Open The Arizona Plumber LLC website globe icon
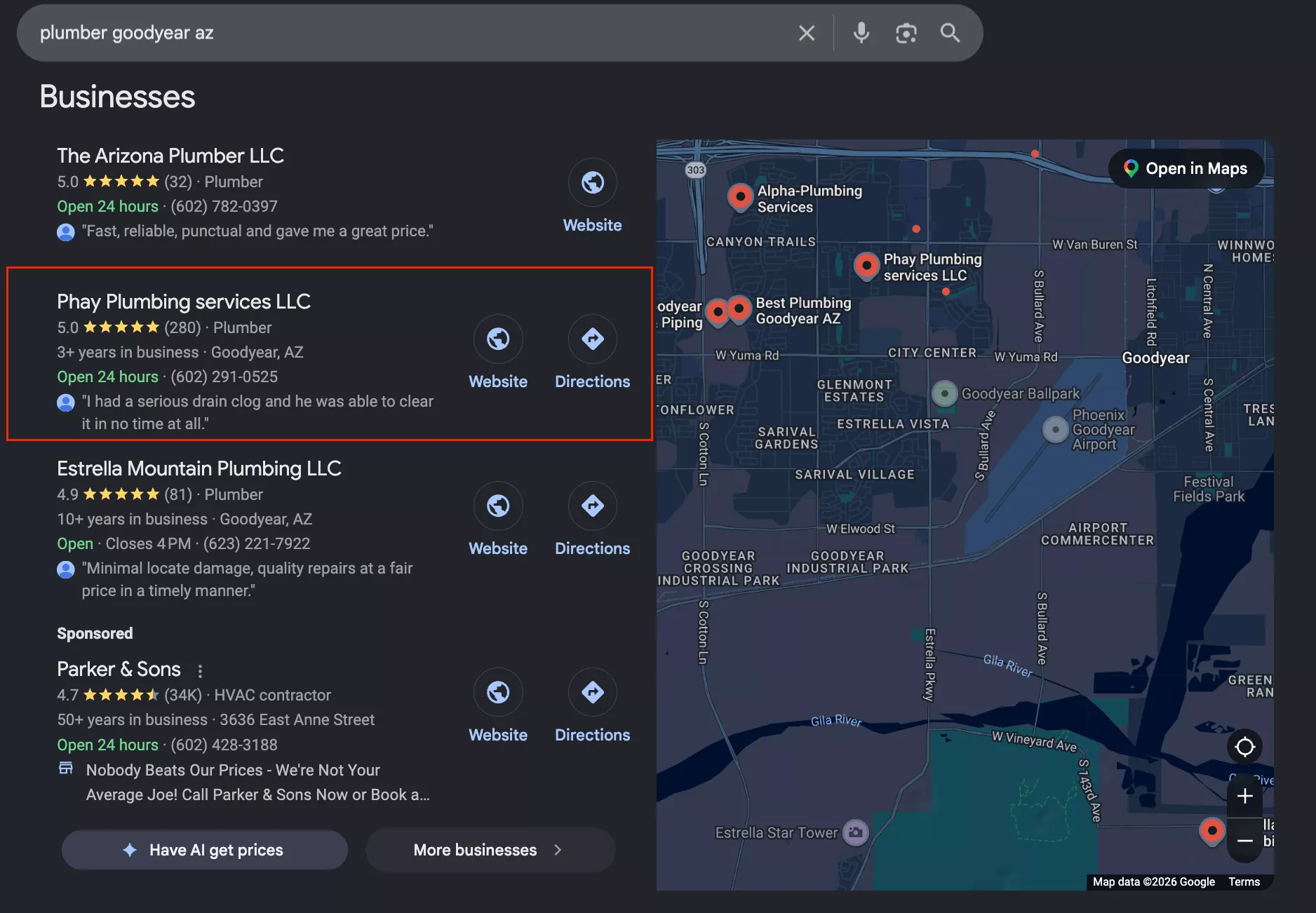This screenshot has width=1316, height=913. coord(593,182)
